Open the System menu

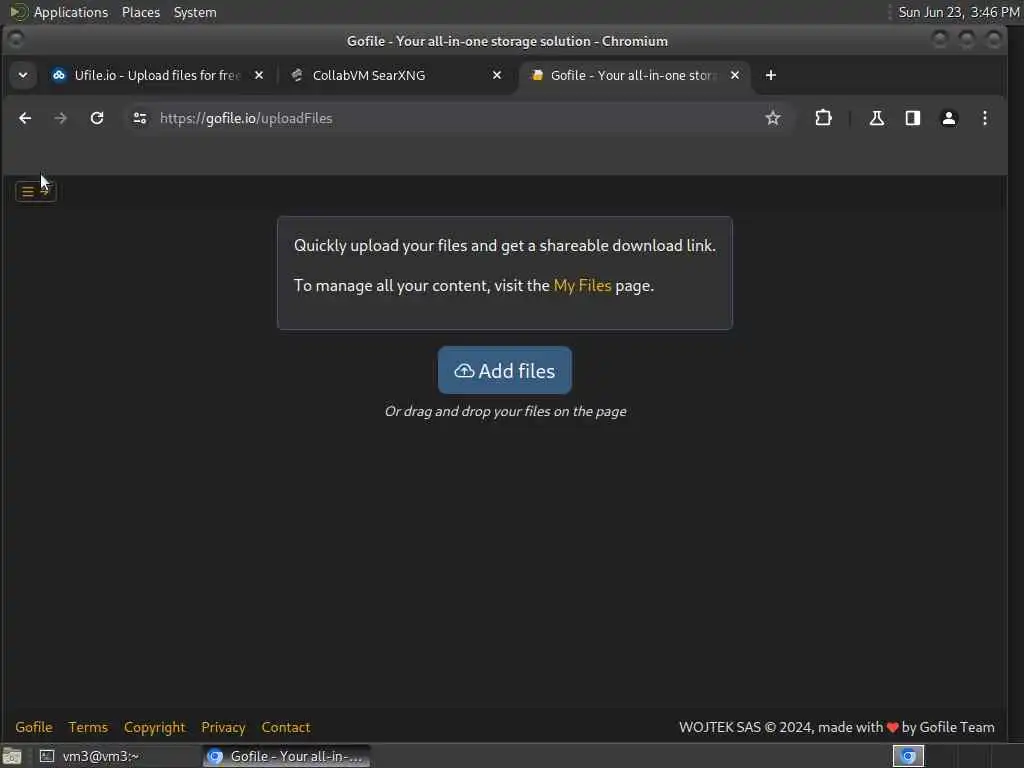[x=195, y=12]
